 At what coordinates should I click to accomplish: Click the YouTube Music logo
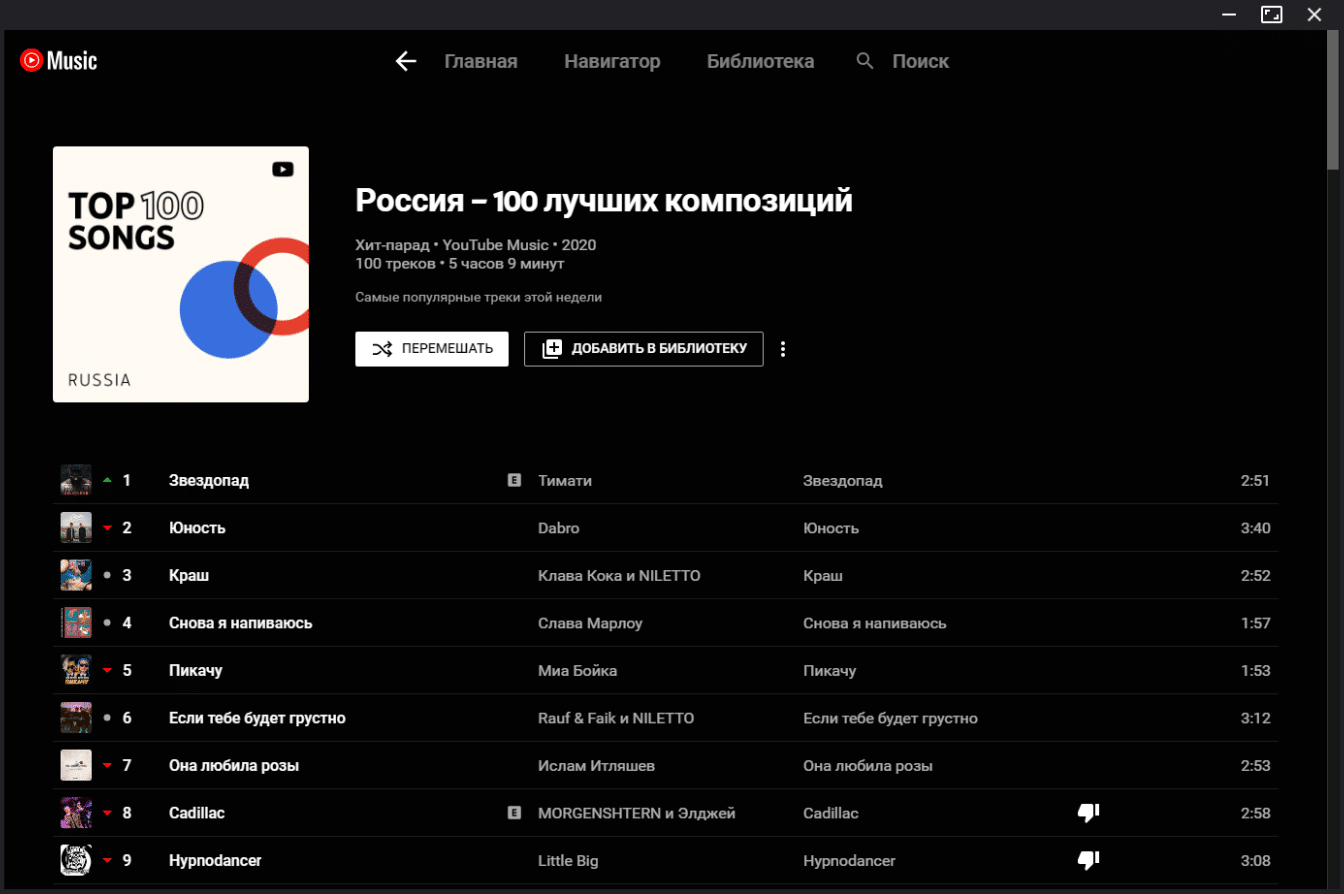pos(58,61)
